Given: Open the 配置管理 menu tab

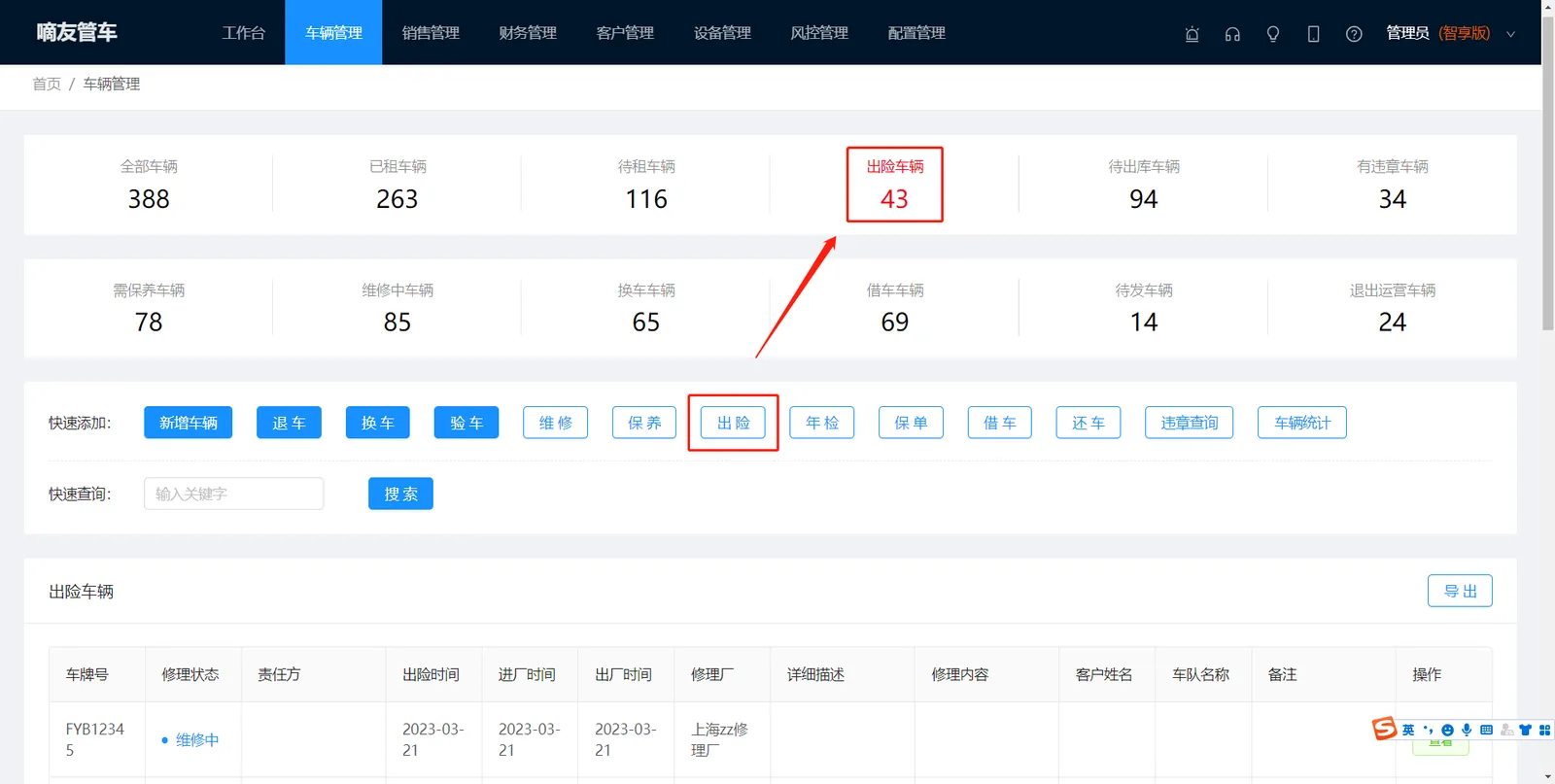Looking at the screenshot, I should (x=916, y=33).
